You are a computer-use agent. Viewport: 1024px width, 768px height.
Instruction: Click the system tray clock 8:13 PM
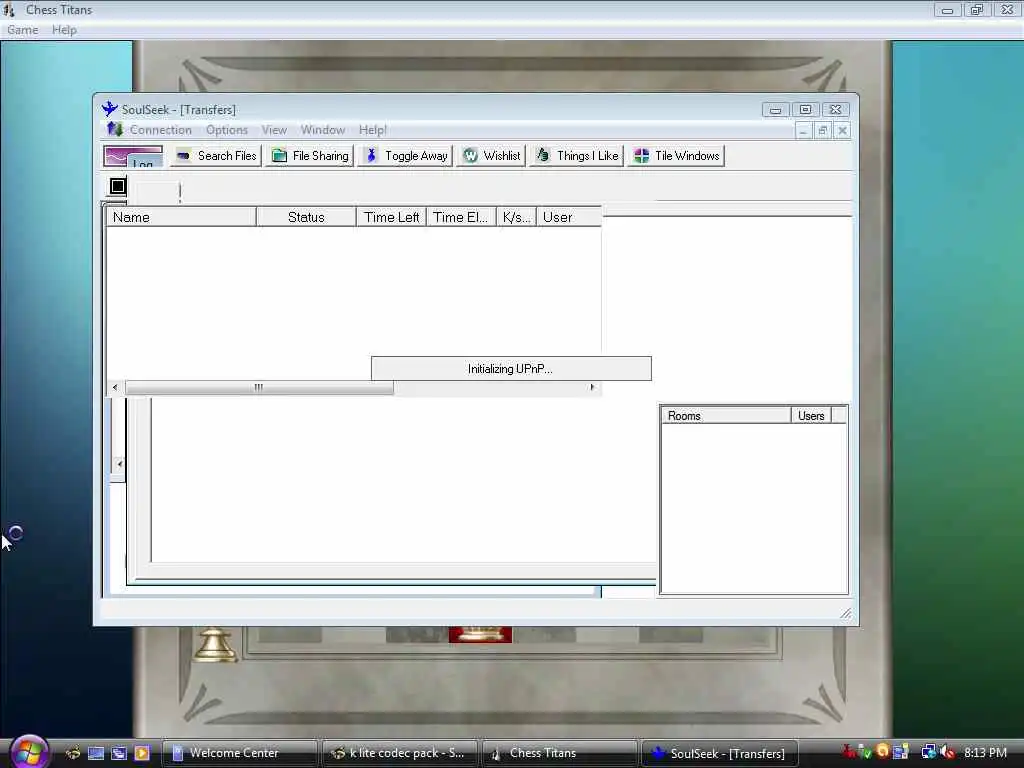tap(985, 753)
